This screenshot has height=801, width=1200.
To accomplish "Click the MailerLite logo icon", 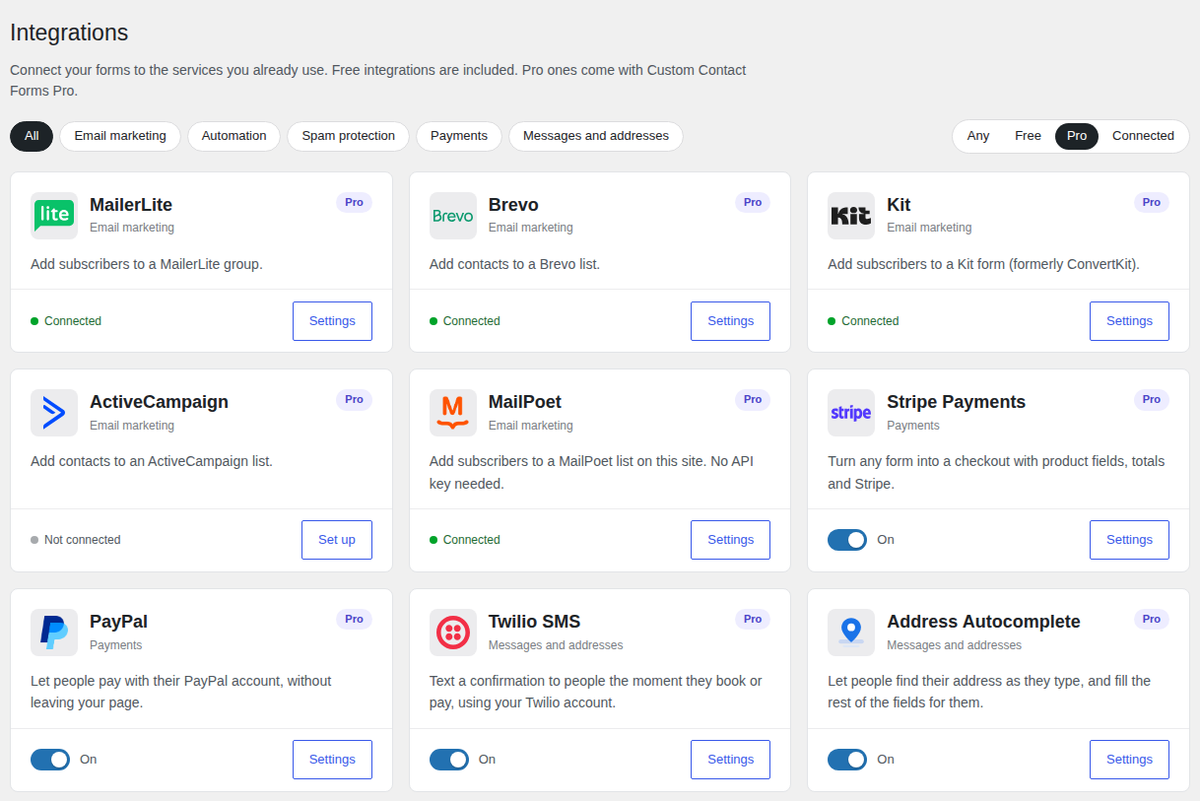I will click(x=54, y=215).
